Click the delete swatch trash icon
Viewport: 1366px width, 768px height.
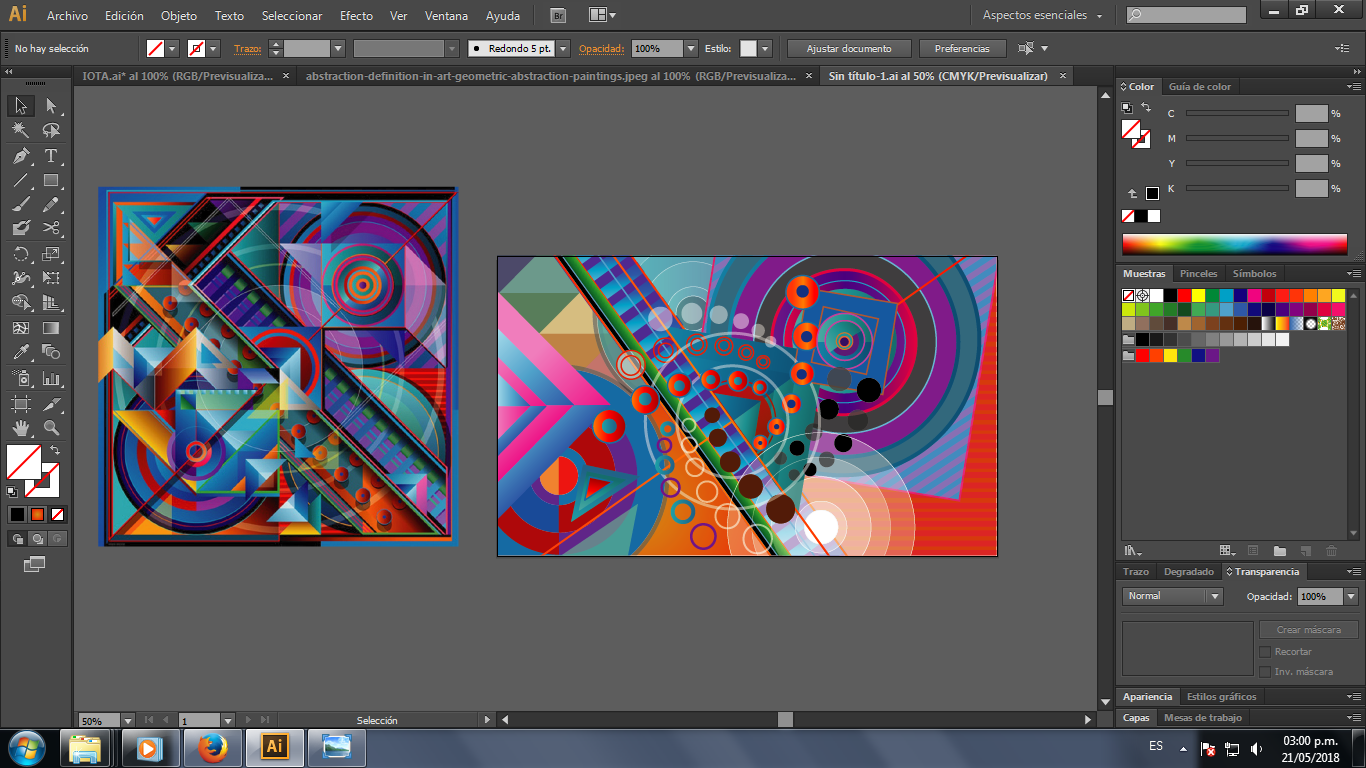1331,551
